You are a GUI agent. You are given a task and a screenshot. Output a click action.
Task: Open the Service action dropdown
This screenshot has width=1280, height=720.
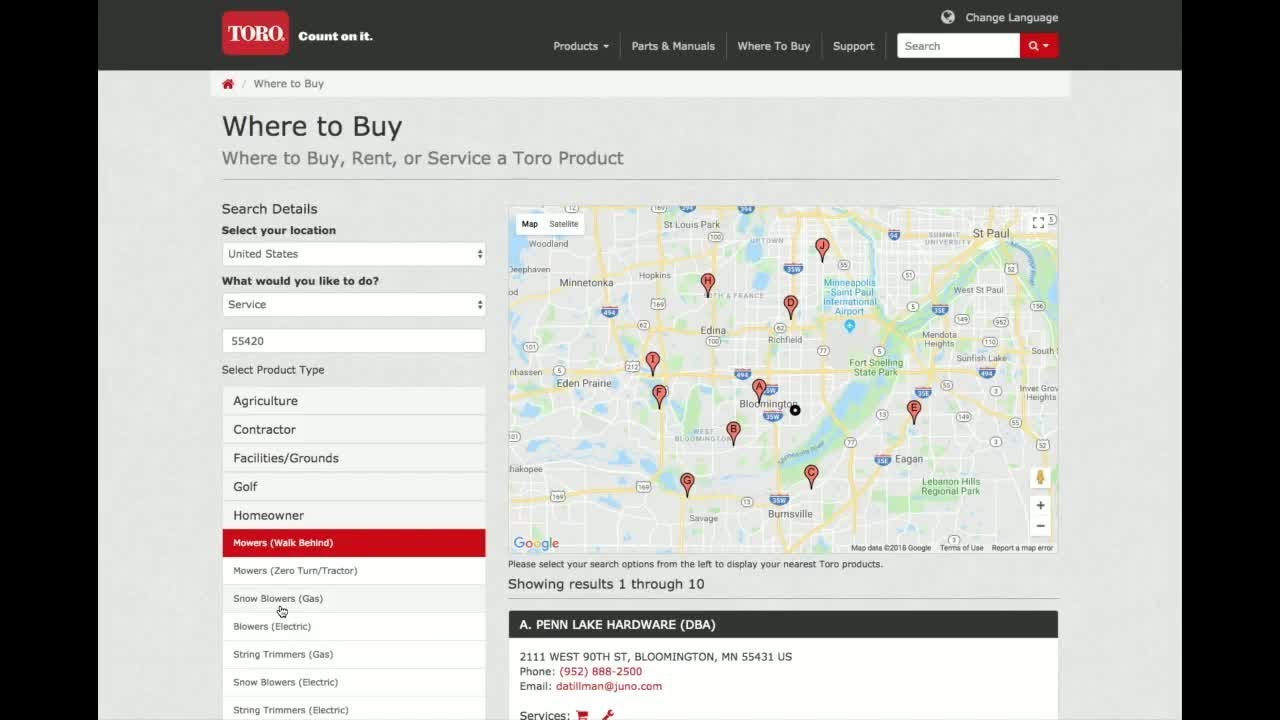point(354,305)
